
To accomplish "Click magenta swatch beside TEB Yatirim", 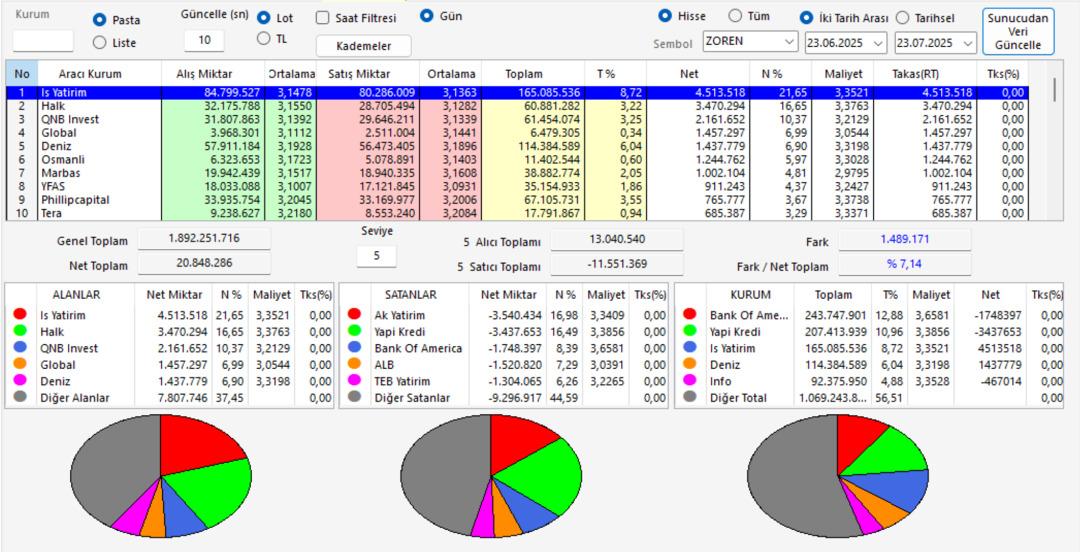I will pyautogui.click(x=355, y=381).
